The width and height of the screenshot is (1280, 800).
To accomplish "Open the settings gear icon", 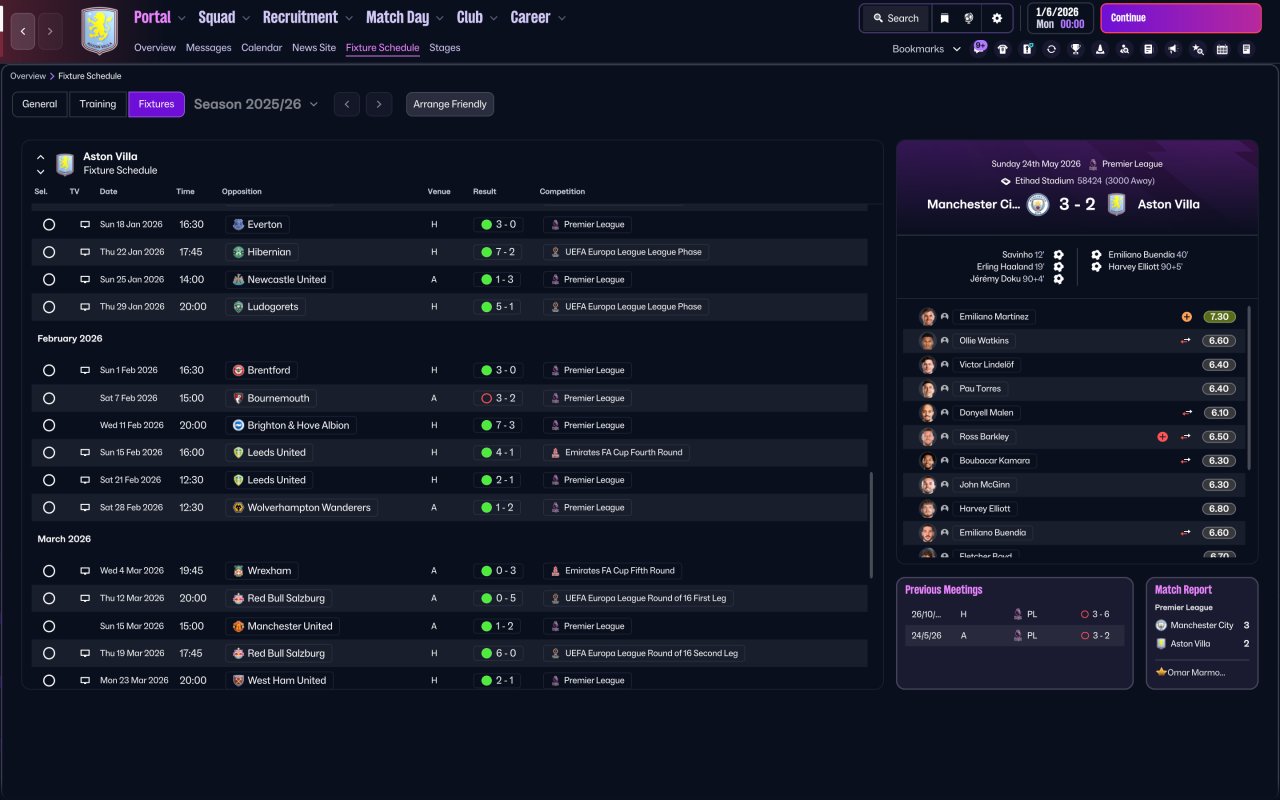I will pyautogui.click(x=997, y=18).
